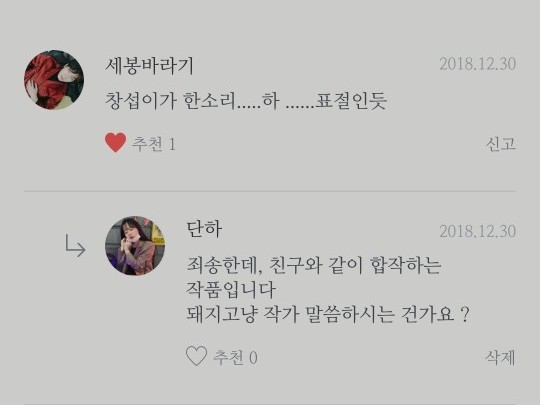
Task: Delete 단하's reply using 삭제
Action: (x=500, y=357)
